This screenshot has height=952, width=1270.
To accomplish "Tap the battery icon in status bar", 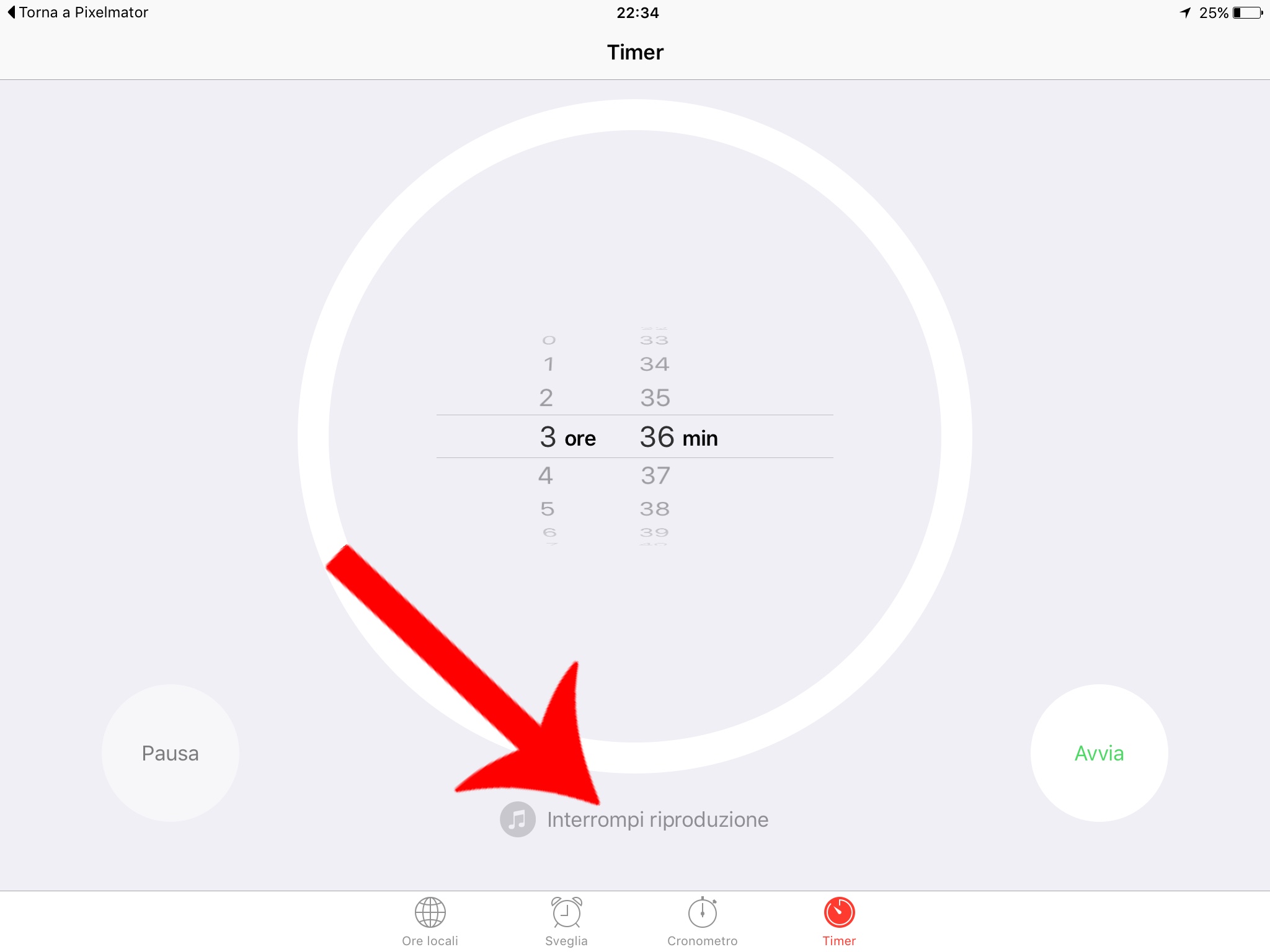I will [x=1248, y=12].
